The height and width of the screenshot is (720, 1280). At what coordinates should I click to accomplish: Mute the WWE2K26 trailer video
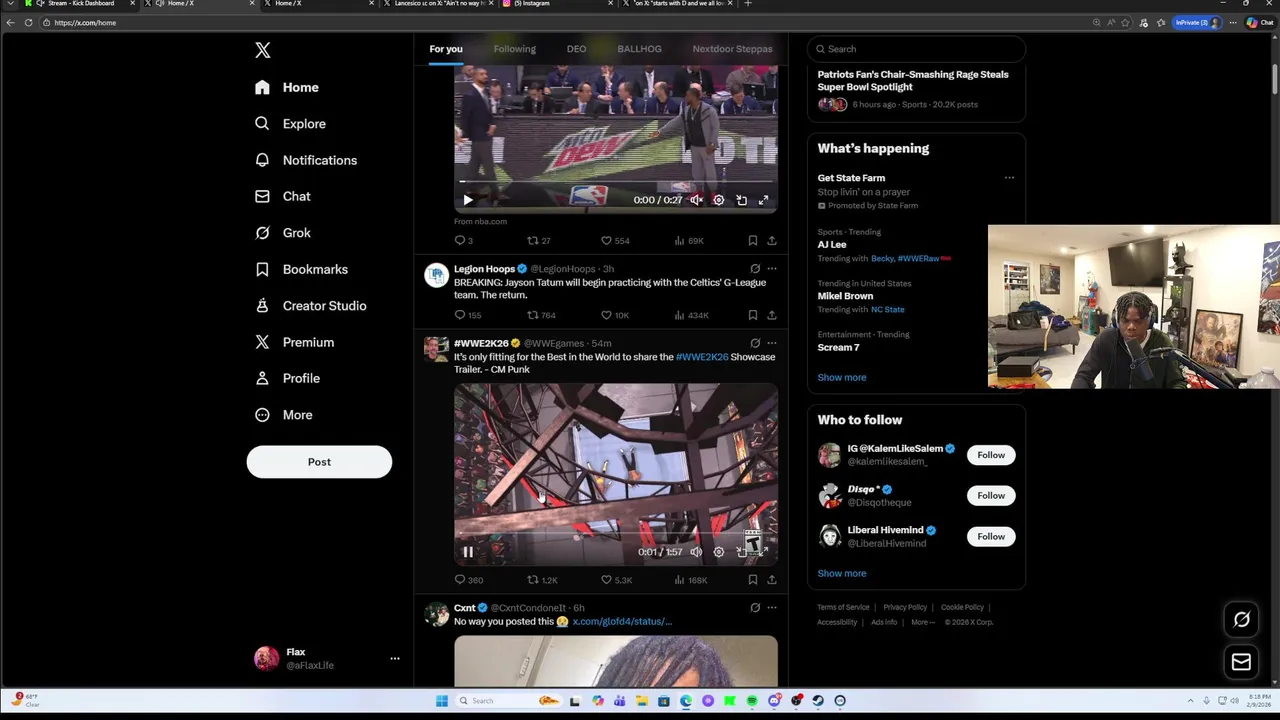[696, 552]
